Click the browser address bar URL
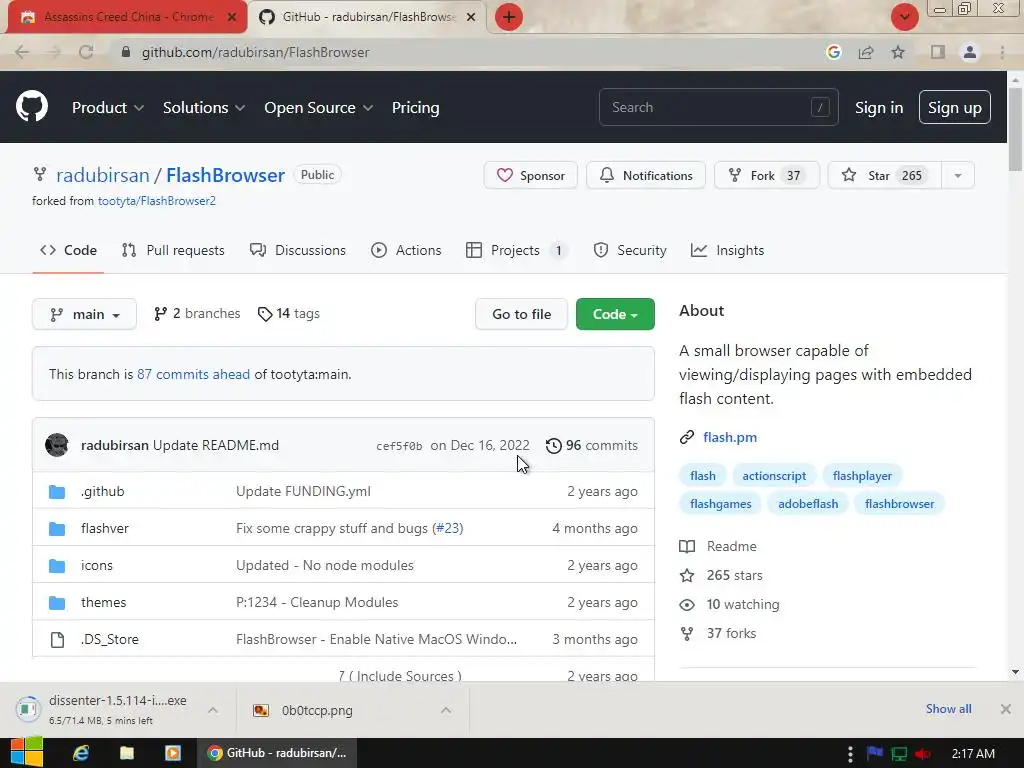 point(255,52)
